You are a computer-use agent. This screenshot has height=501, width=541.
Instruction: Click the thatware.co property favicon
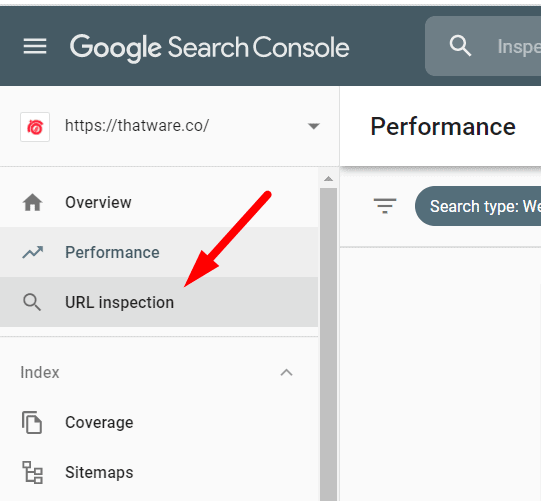click(35, 127)
